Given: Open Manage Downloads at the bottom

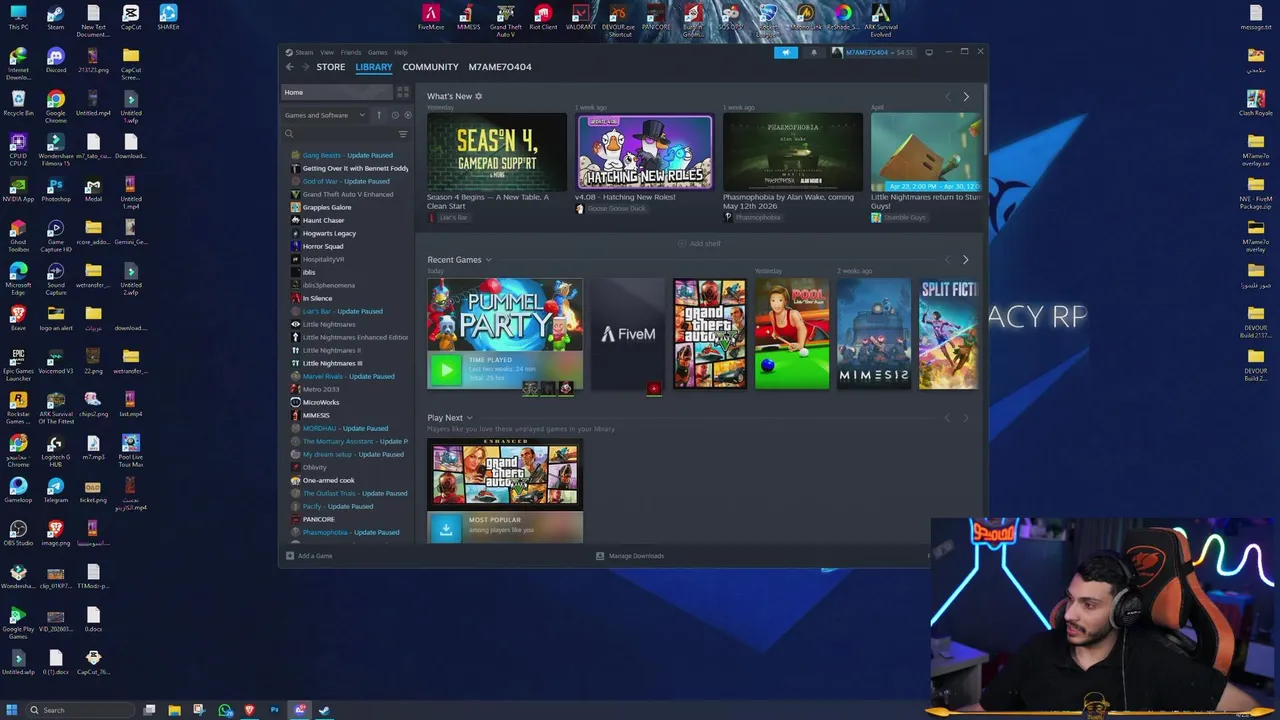Looking at the screenshot, I should 630,556.
